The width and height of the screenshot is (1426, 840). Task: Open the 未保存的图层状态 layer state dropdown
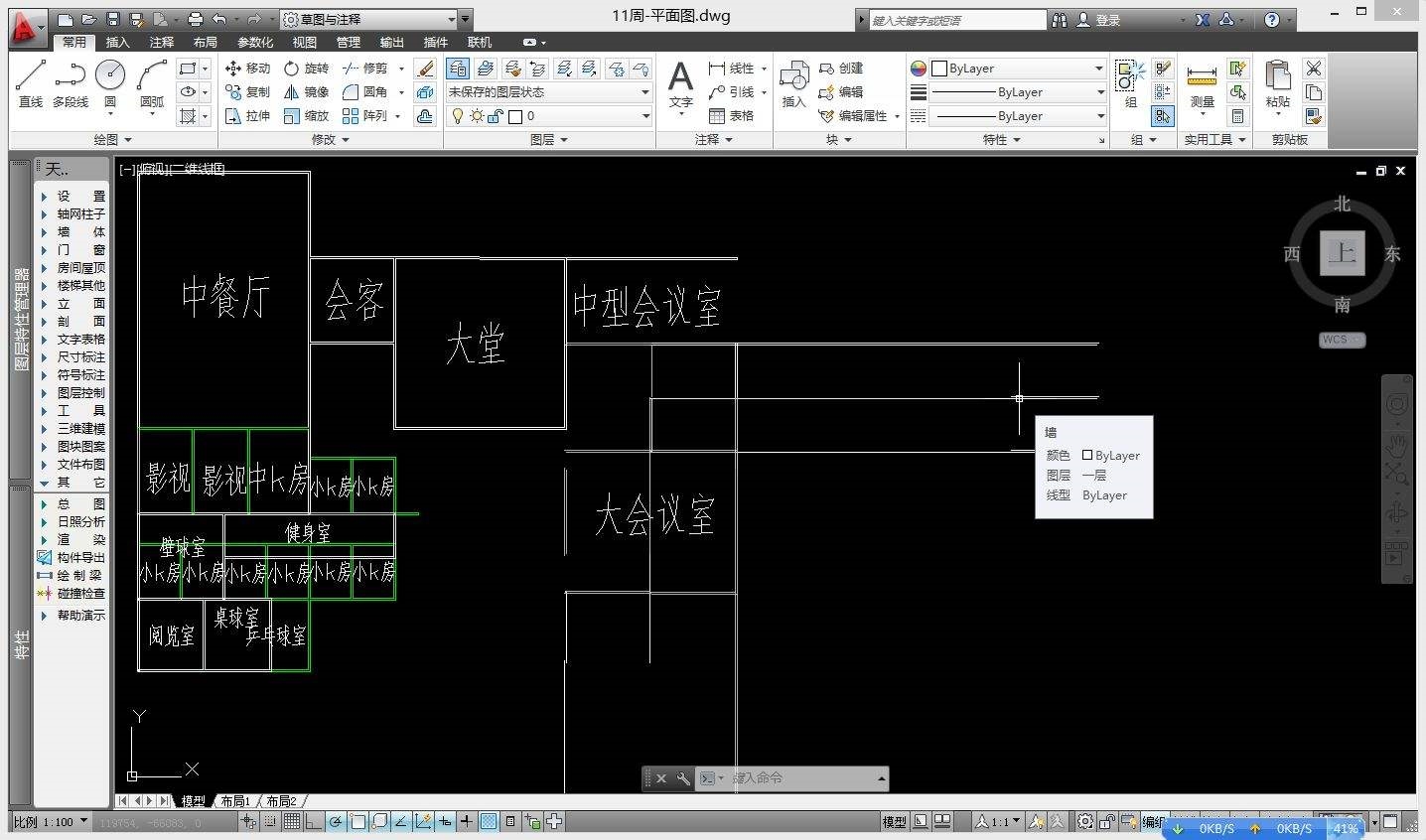(548, 92)
